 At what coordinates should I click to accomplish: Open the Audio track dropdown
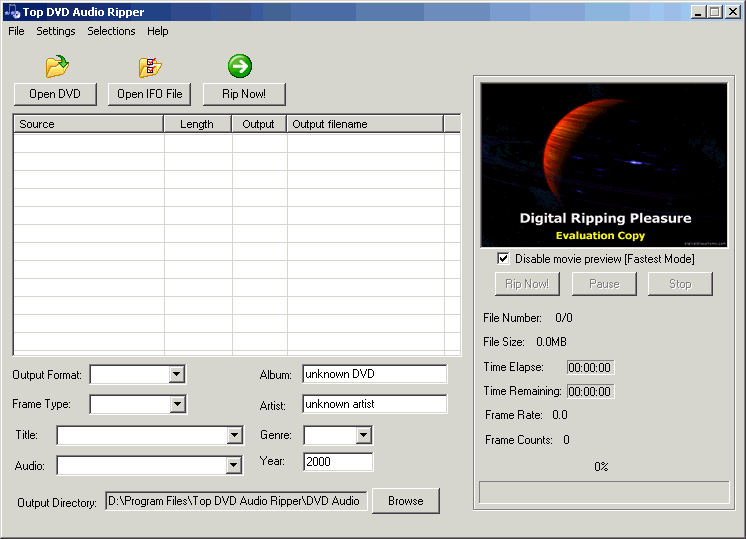[x=233, y=465]
